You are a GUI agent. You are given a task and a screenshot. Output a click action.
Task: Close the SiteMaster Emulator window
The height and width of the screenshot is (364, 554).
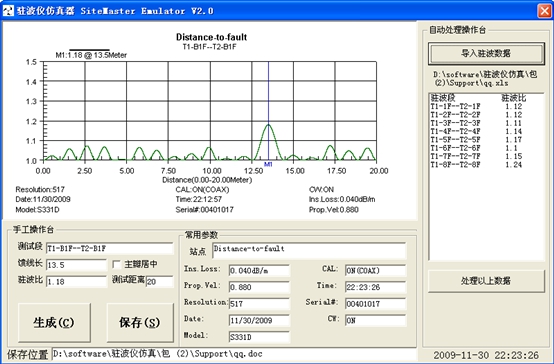tap(544, 11)
